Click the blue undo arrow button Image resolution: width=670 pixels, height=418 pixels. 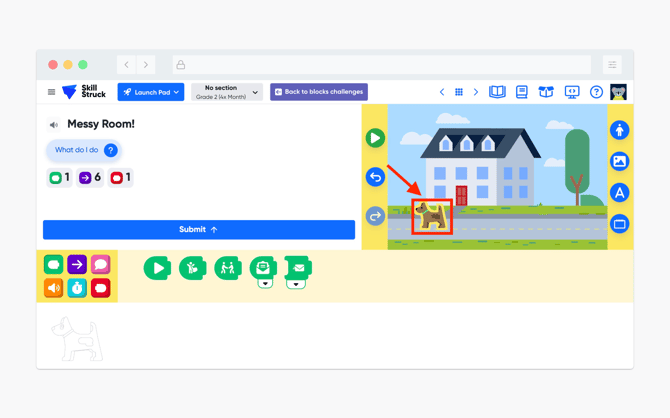[375, 177]
